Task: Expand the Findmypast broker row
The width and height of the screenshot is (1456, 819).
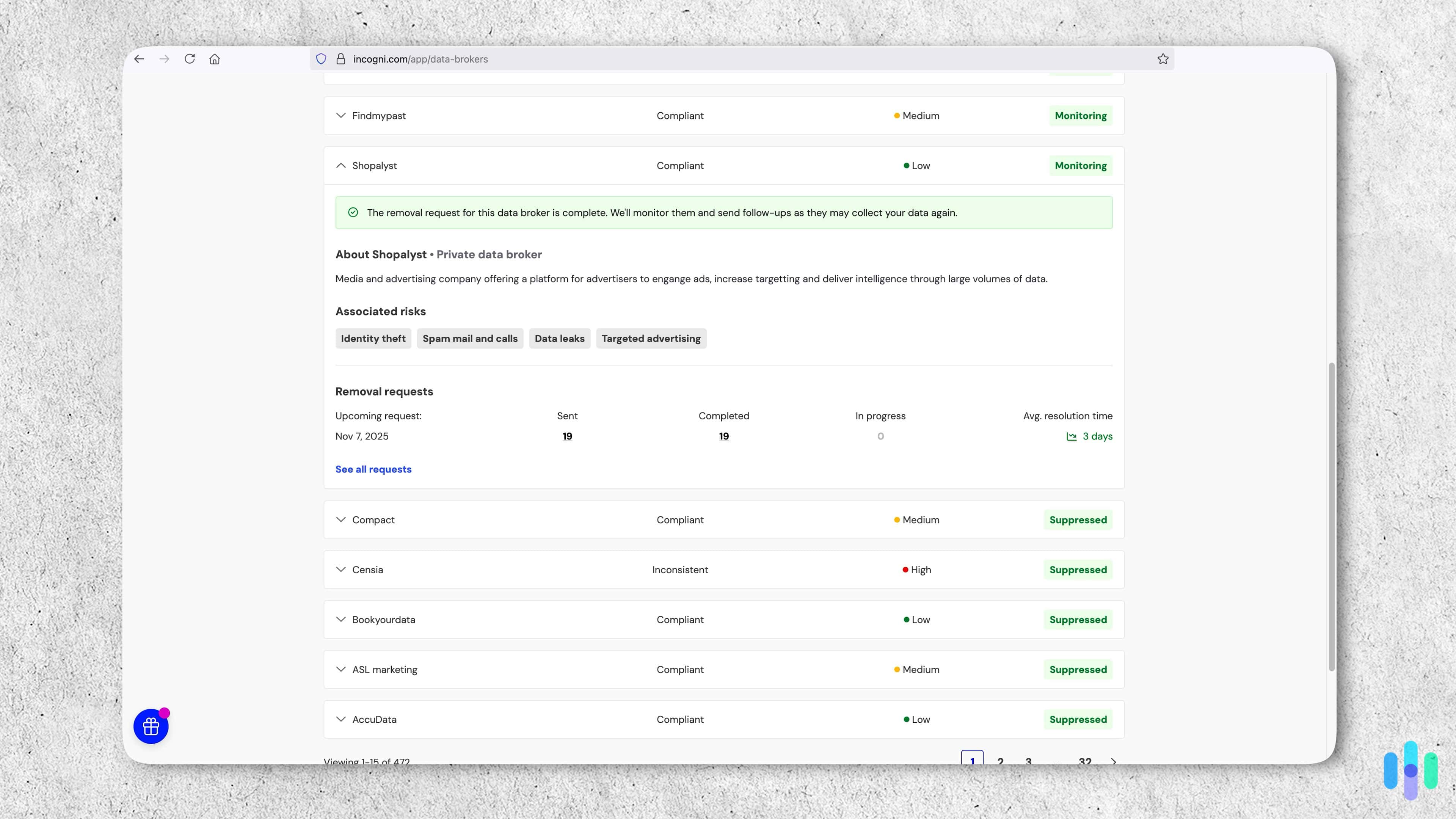Action: click(724, 116)
